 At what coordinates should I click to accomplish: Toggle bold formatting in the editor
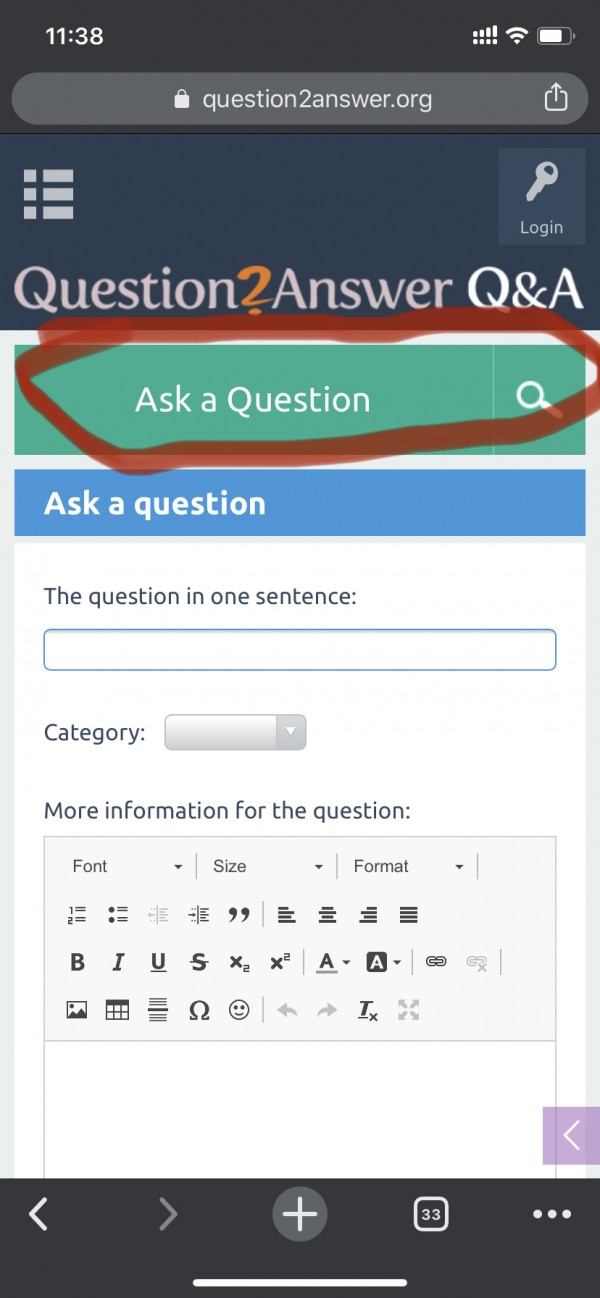pyautogui.click(x=78, y=962)
